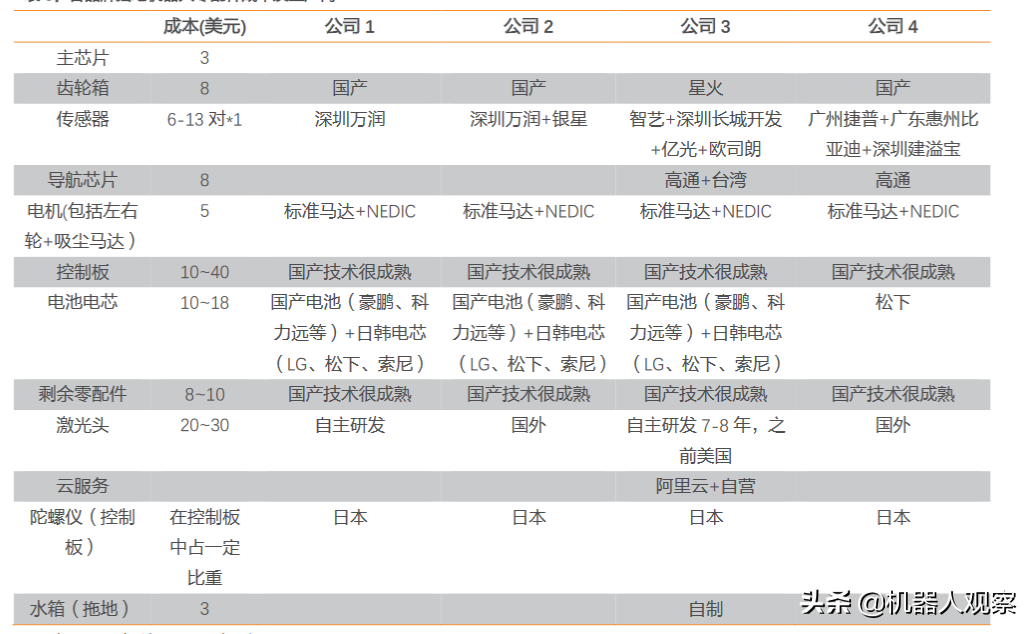The image size is (1035, 634).
Task: Click the 高通+台湾 navigation chip cell
Action: tap(705, 180)
